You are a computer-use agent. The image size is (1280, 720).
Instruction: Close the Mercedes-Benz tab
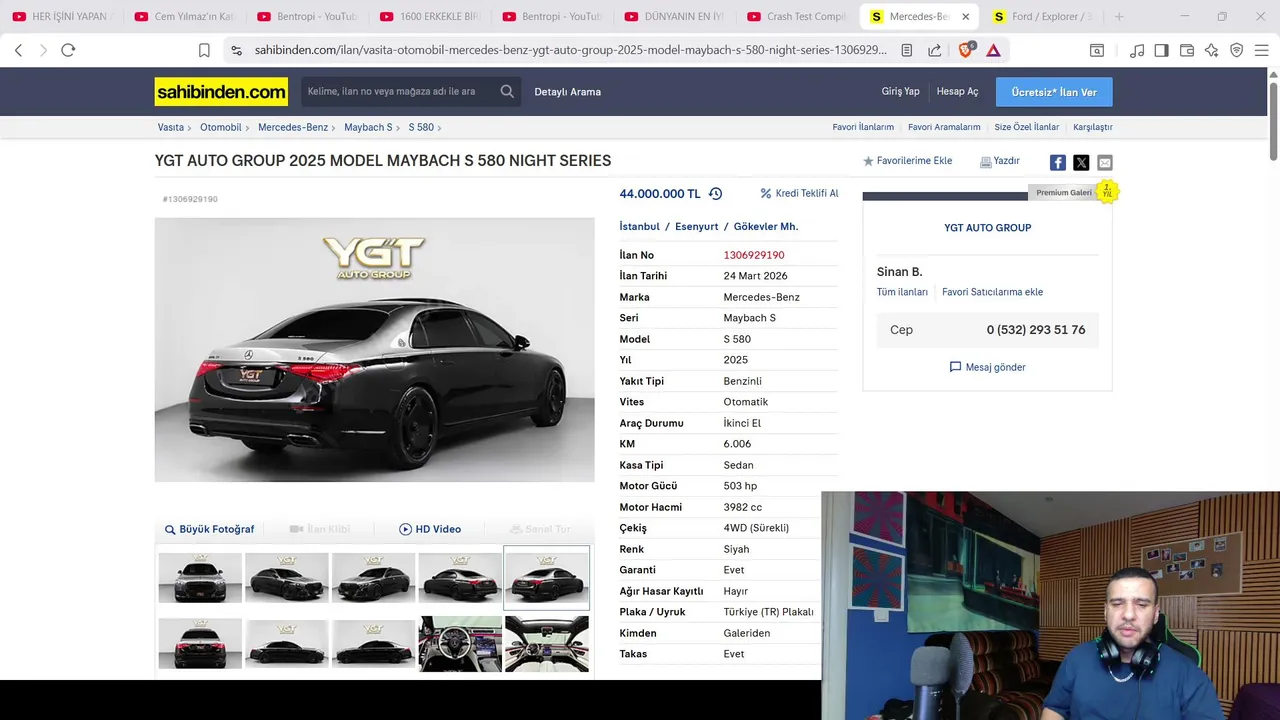[x=966, y=16]
